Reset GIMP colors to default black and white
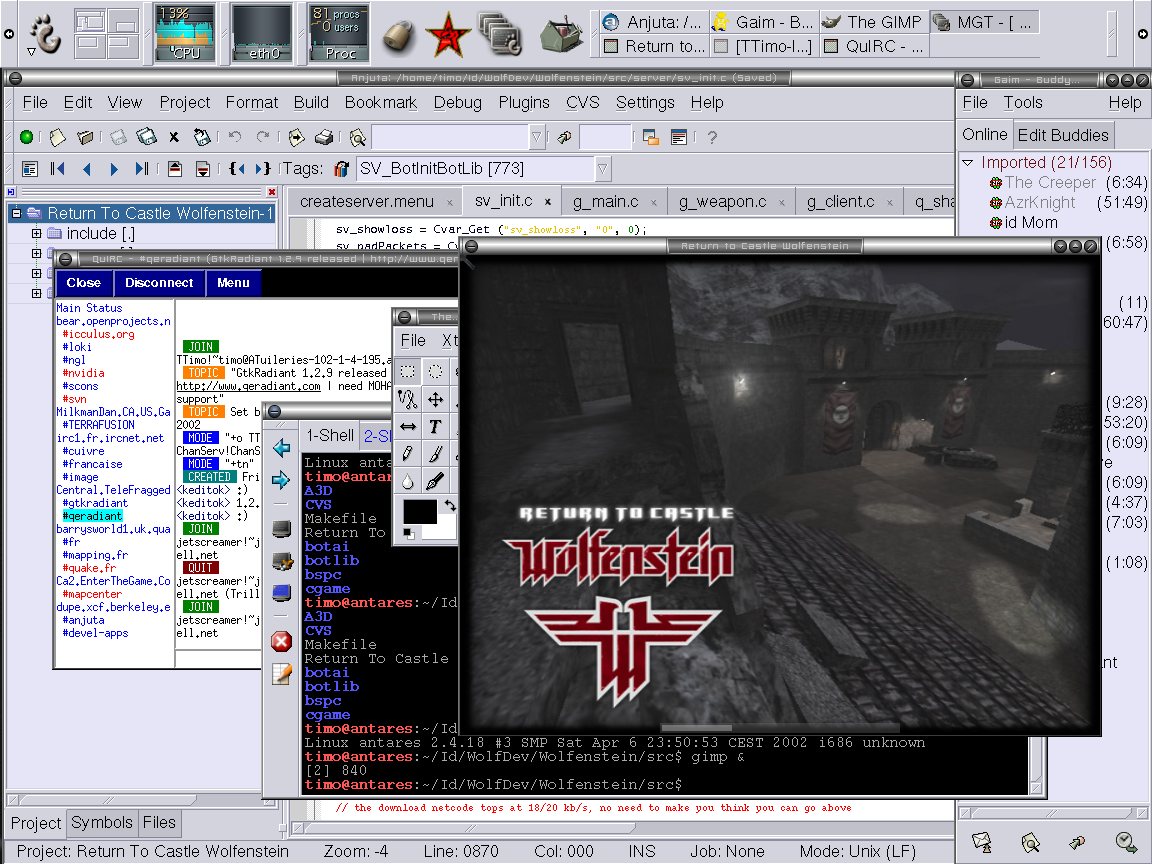This screenshot has width=1152, height=864. [408, 533]
